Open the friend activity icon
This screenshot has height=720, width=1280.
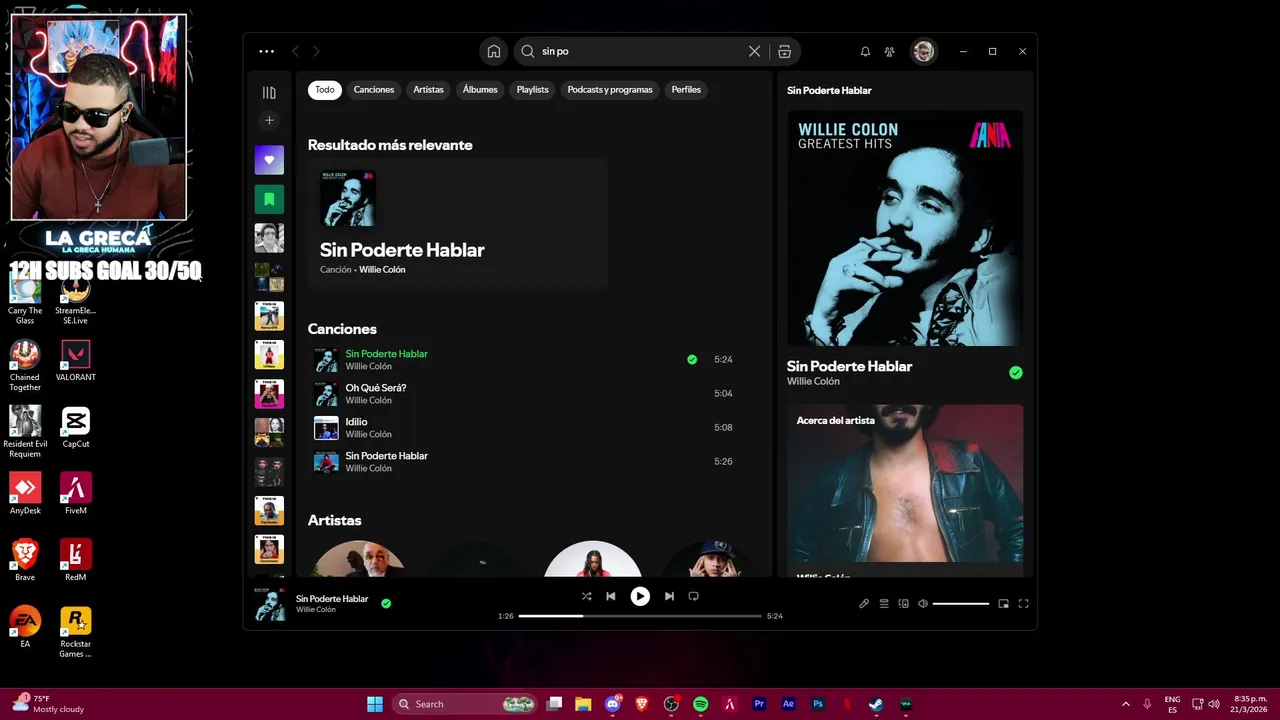[x=890, y=51]
